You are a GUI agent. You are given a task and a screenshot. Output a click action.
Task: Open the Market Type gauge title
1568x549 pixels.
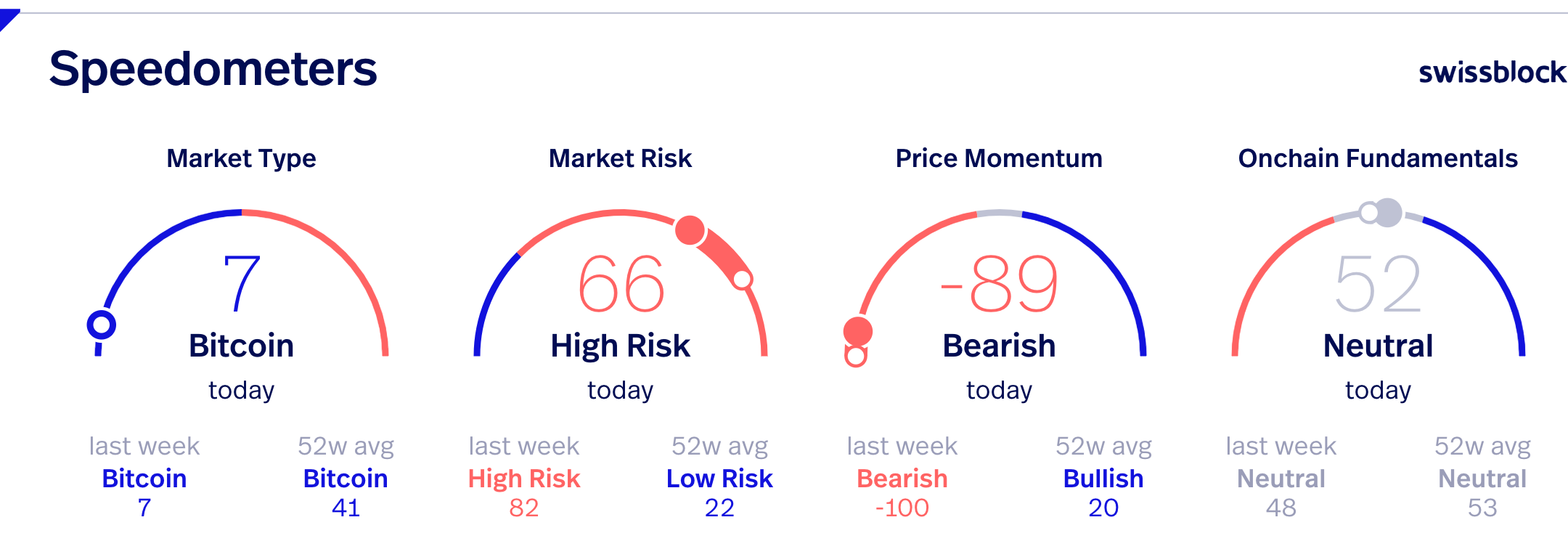(241, 158)
